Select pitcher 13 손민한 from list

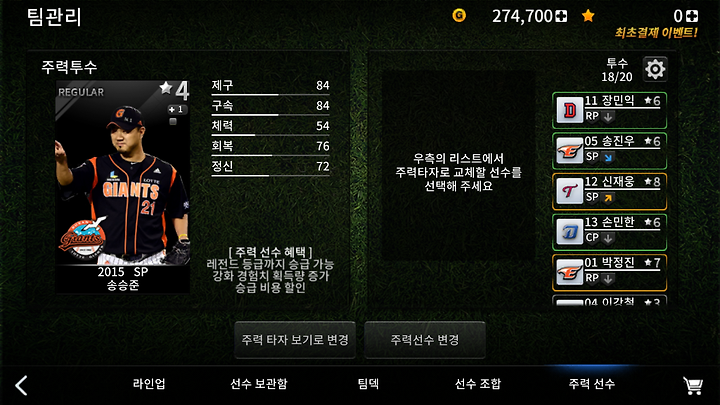(x=609, y=232)
